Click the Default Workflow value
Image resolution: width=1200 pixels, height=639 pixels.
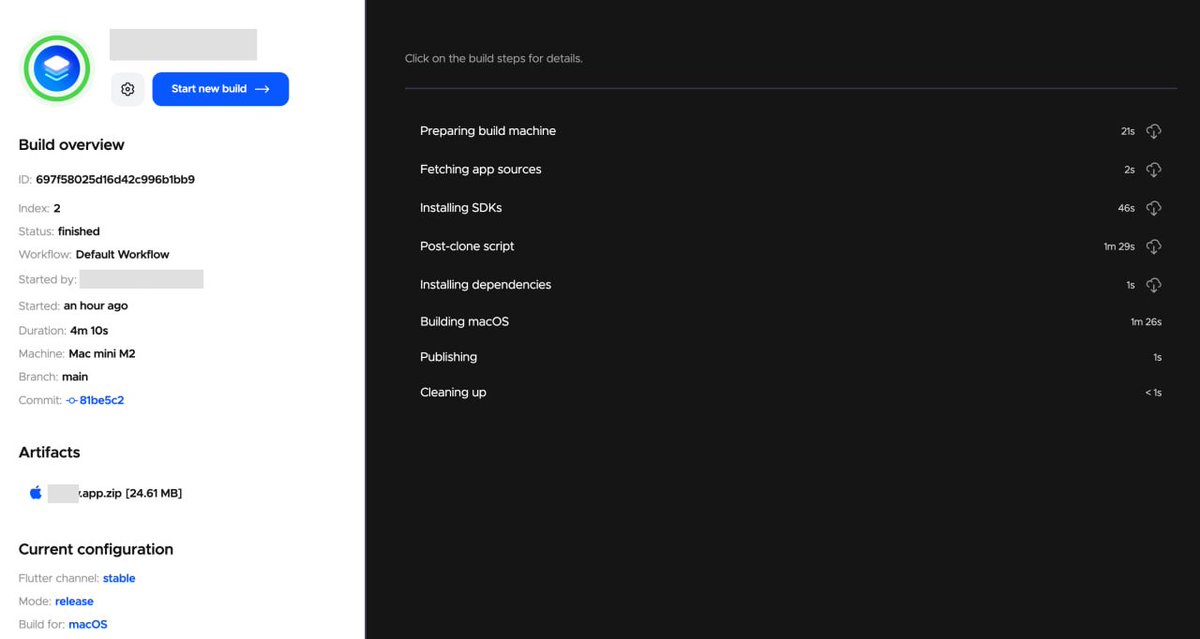click(x=123, y=254)
